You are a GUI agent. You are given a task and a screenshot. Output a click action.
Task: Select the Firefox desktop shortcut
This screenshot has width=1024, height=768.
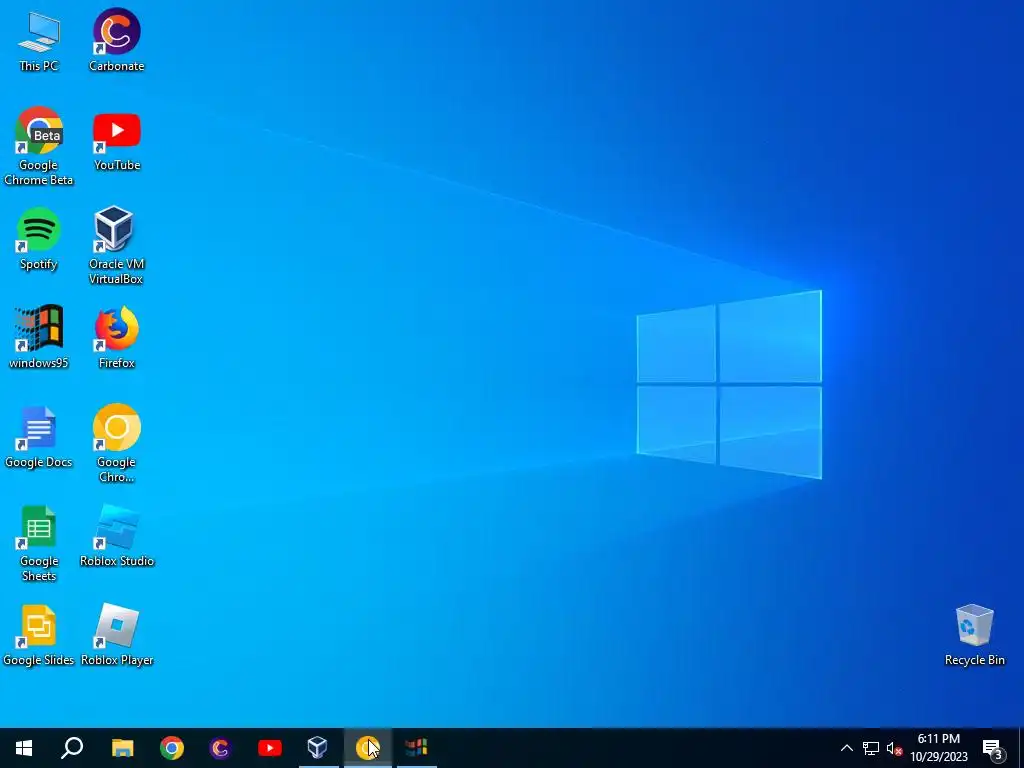pyautogui.click(x=117, y=337)
